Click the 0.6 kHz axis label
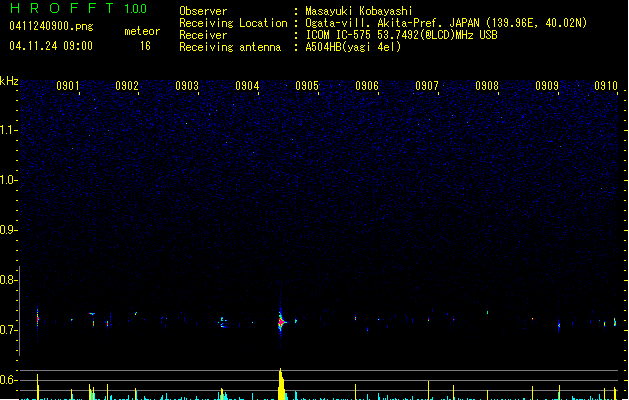The image size is (629, 400). [8, 380]
